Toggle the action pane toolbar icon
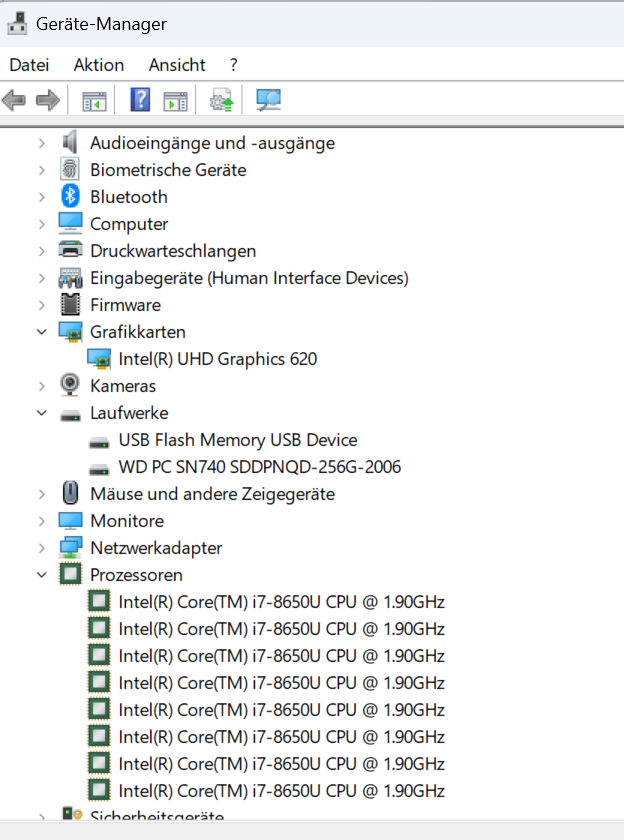Screen dimensions: 624x840 click(175, 101)
